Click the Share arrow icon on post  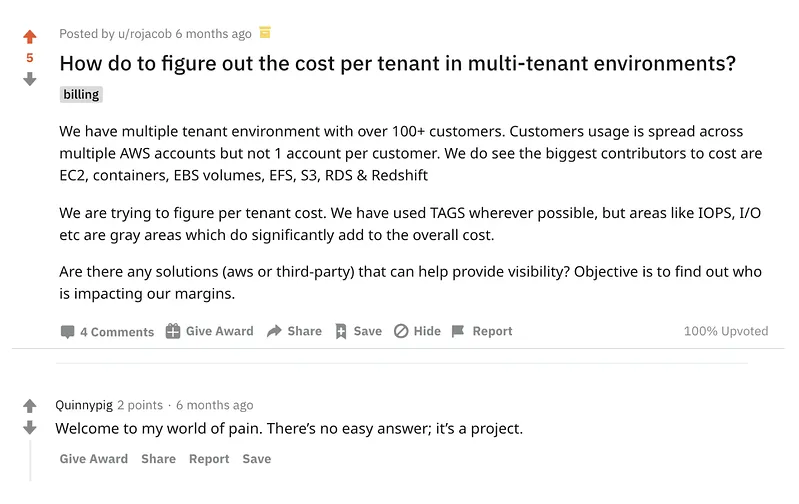pos(274,331)
